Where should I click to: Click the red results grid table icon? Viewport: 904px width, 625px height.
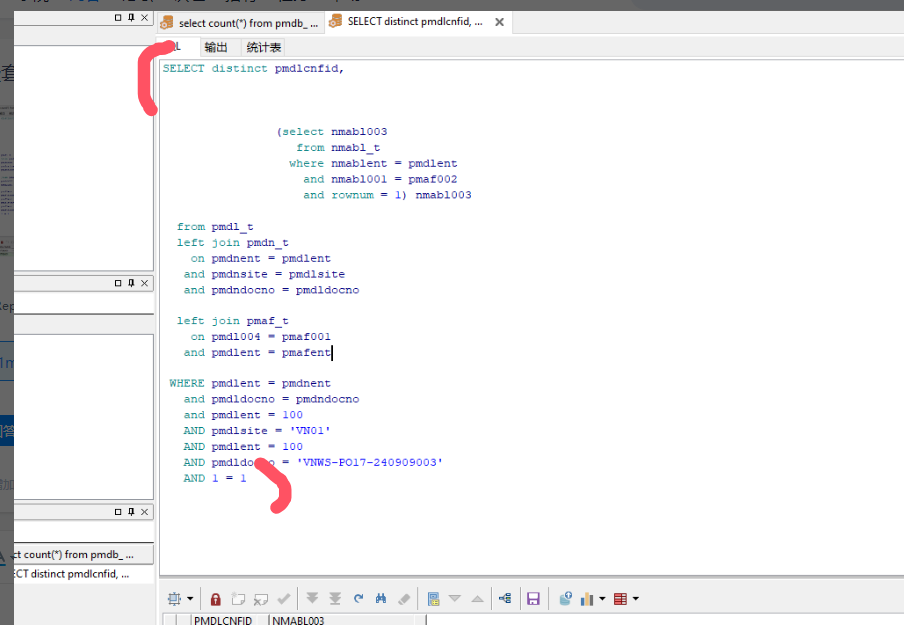620,599
